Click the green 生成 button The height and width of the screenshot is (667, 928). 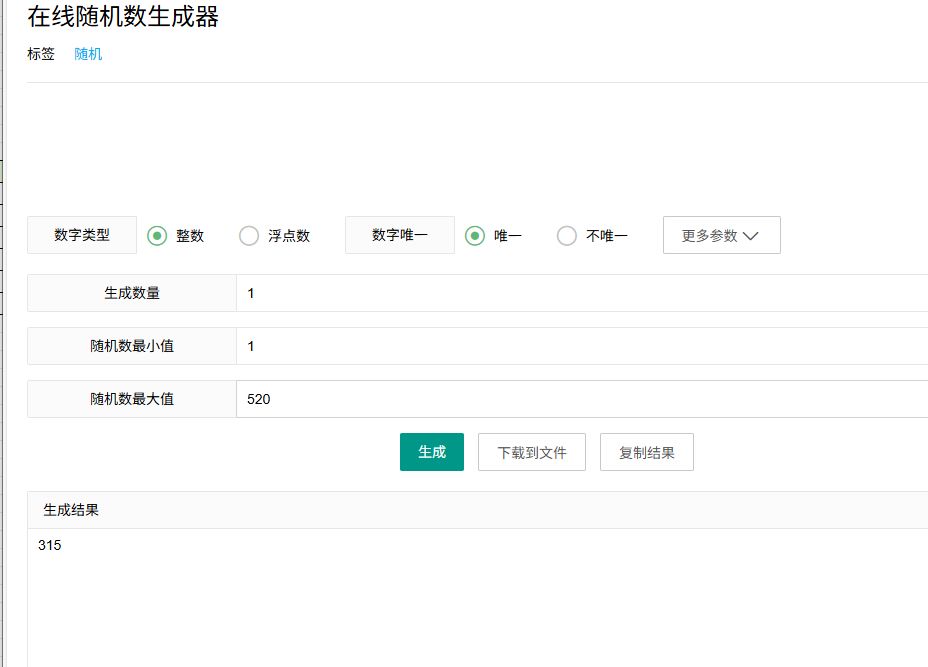[431, 452]
